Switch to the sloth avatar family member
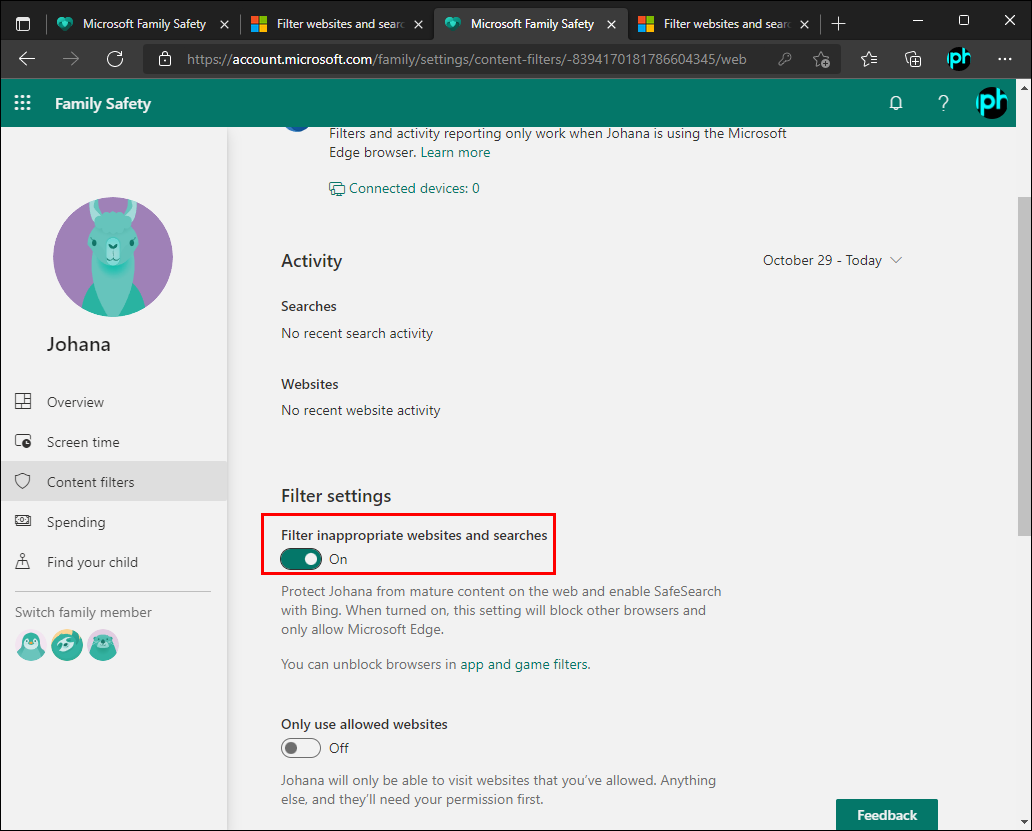This screenshot has width=1032, height=831. (x=67, y=645)
